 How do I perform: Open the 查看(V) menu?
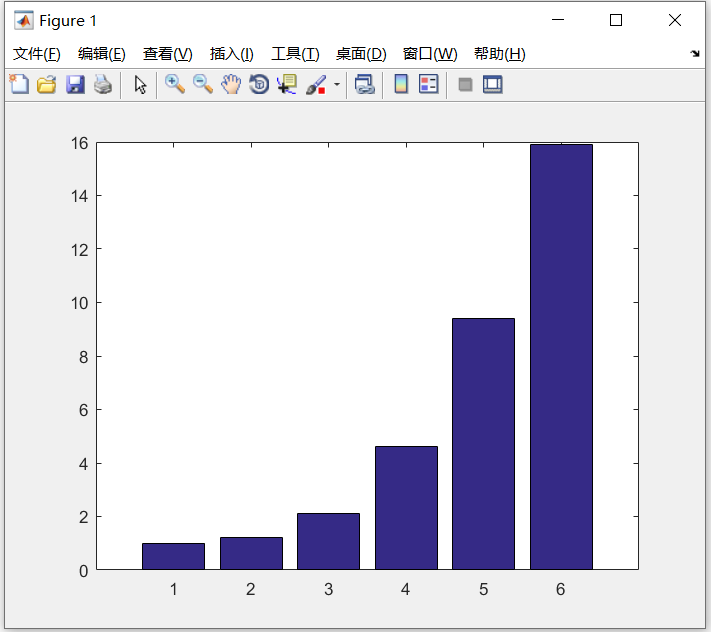167,54
